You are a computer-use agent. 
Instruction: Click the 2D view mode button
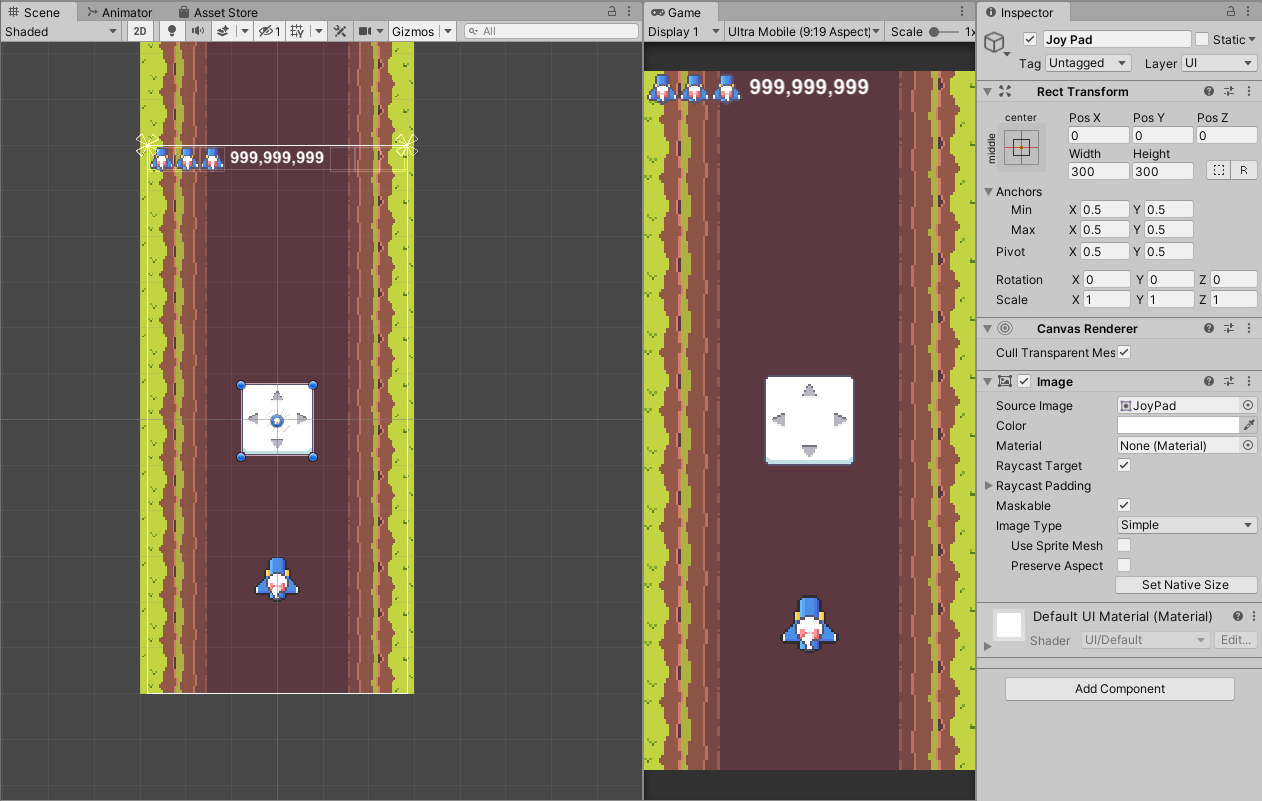tap(141, 31)
